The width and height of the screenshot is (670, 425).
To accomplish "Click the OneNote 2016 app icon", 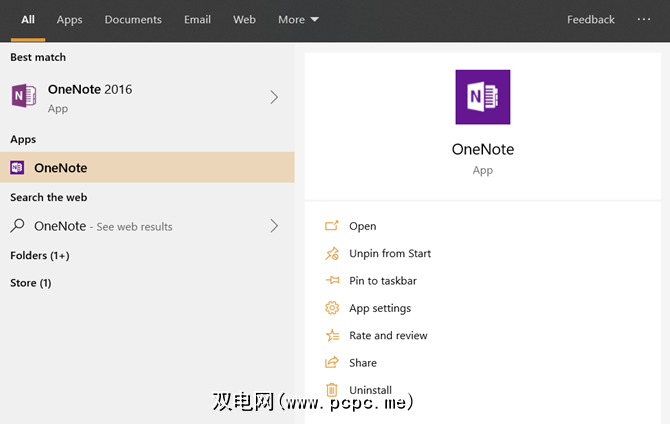I will coord(24,97).
